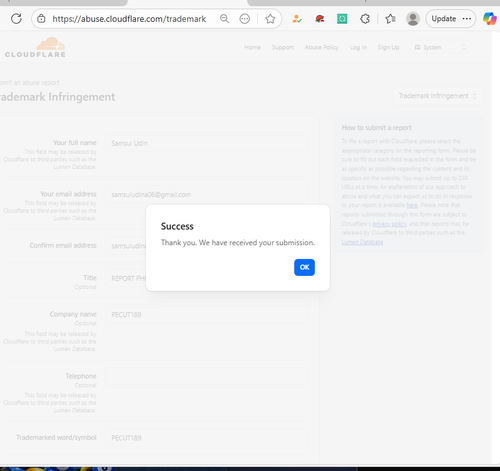
Task: Click the site info lock icon
Action: tap(41, 19)
